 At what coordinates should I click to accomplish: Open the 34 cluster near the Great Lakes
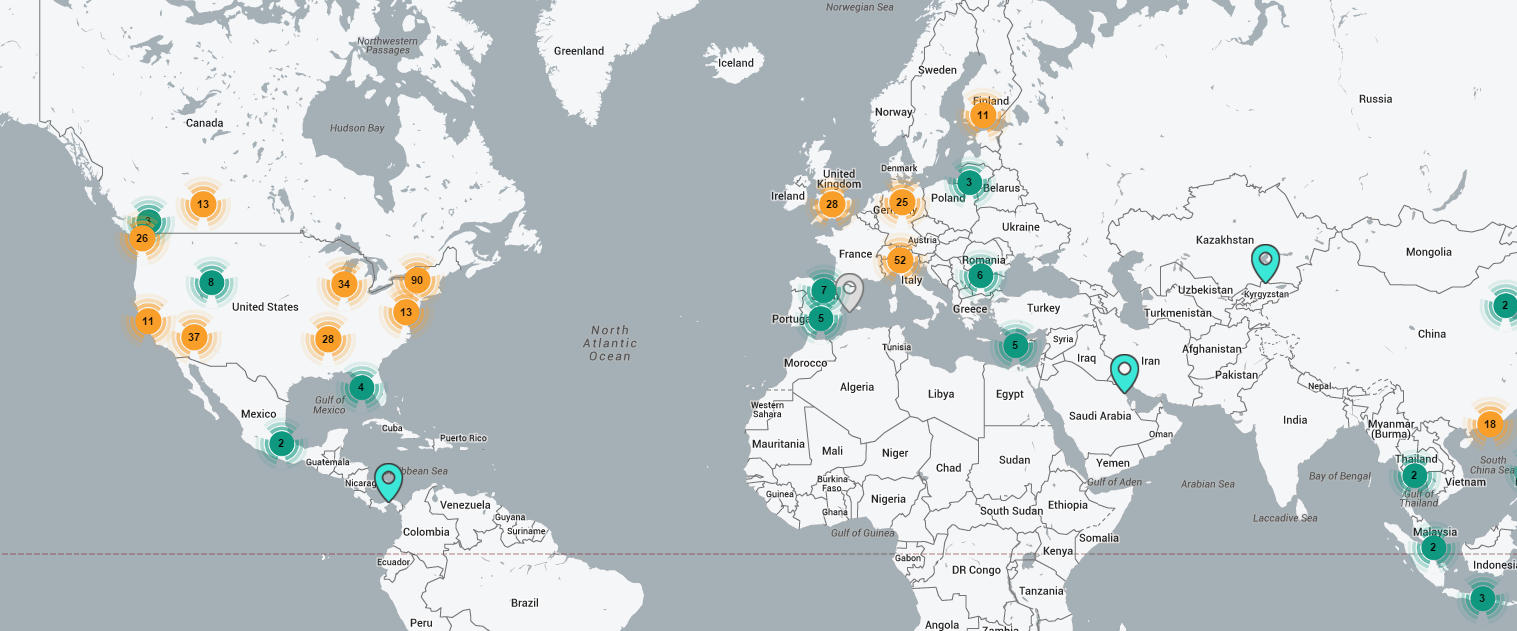pos(344,284)
